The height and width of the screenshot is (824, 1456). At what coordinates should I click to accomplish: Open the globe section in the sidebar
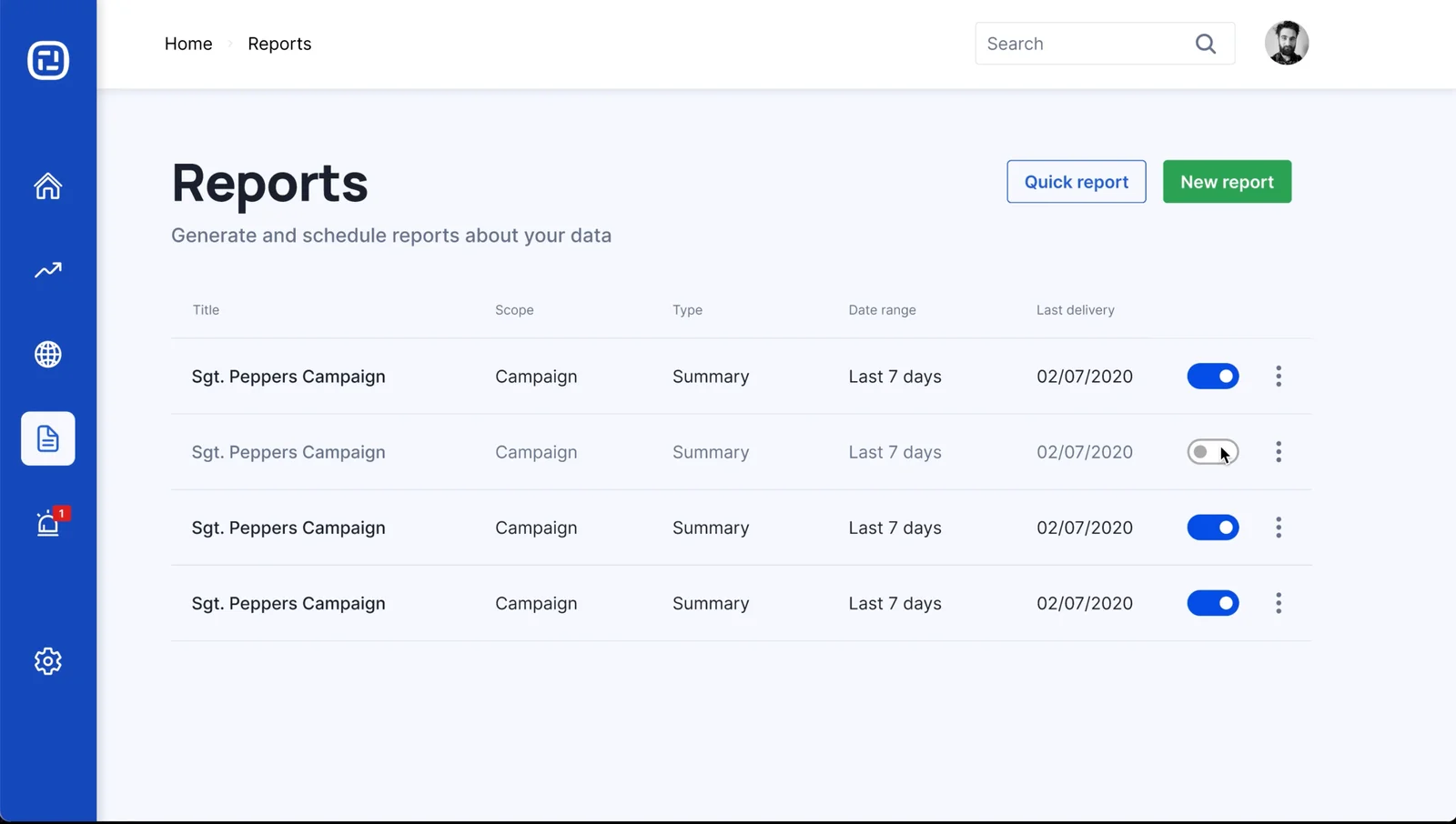(47, 355)
